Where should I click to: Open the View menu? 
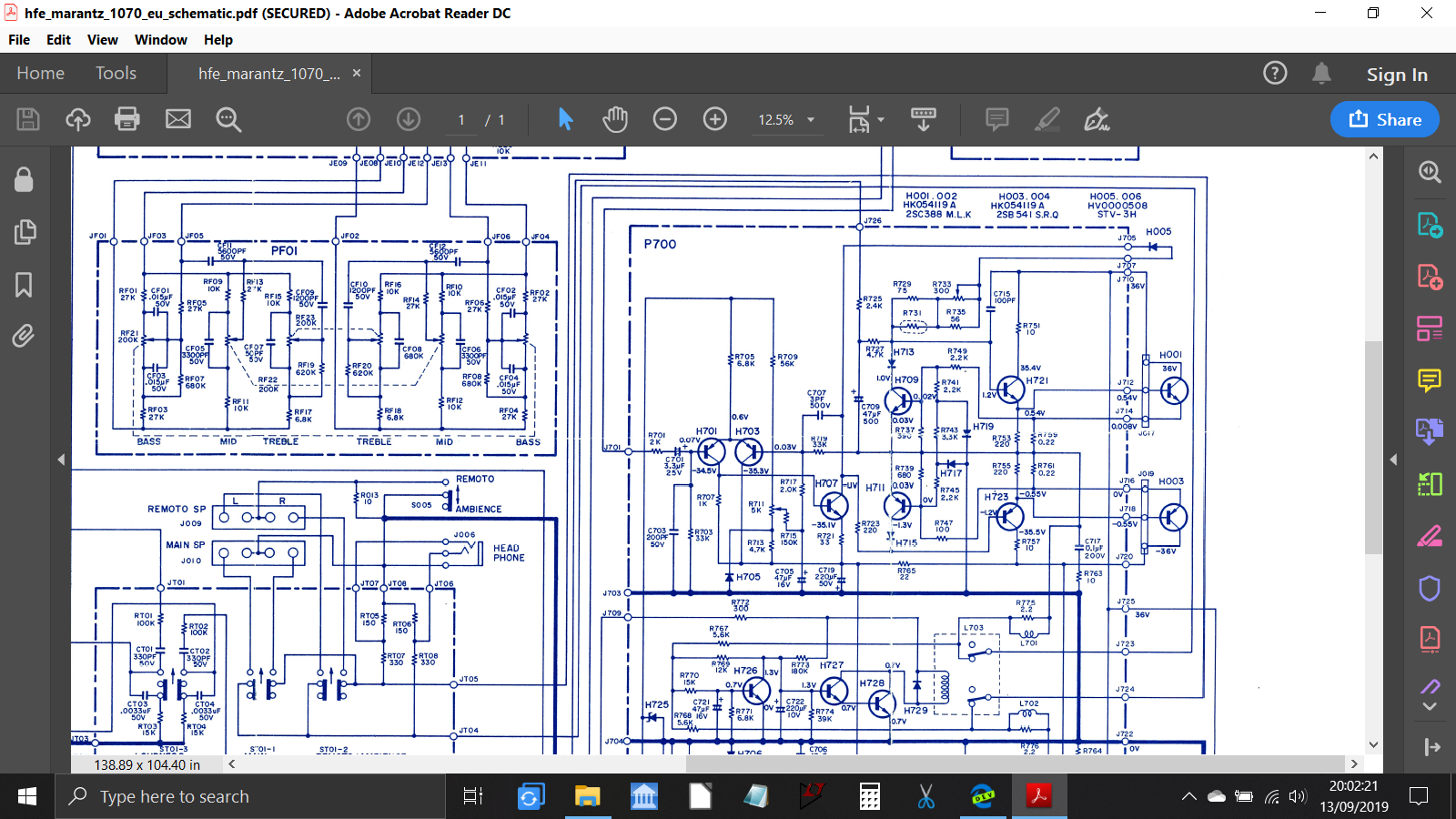(x=103, y=40)
